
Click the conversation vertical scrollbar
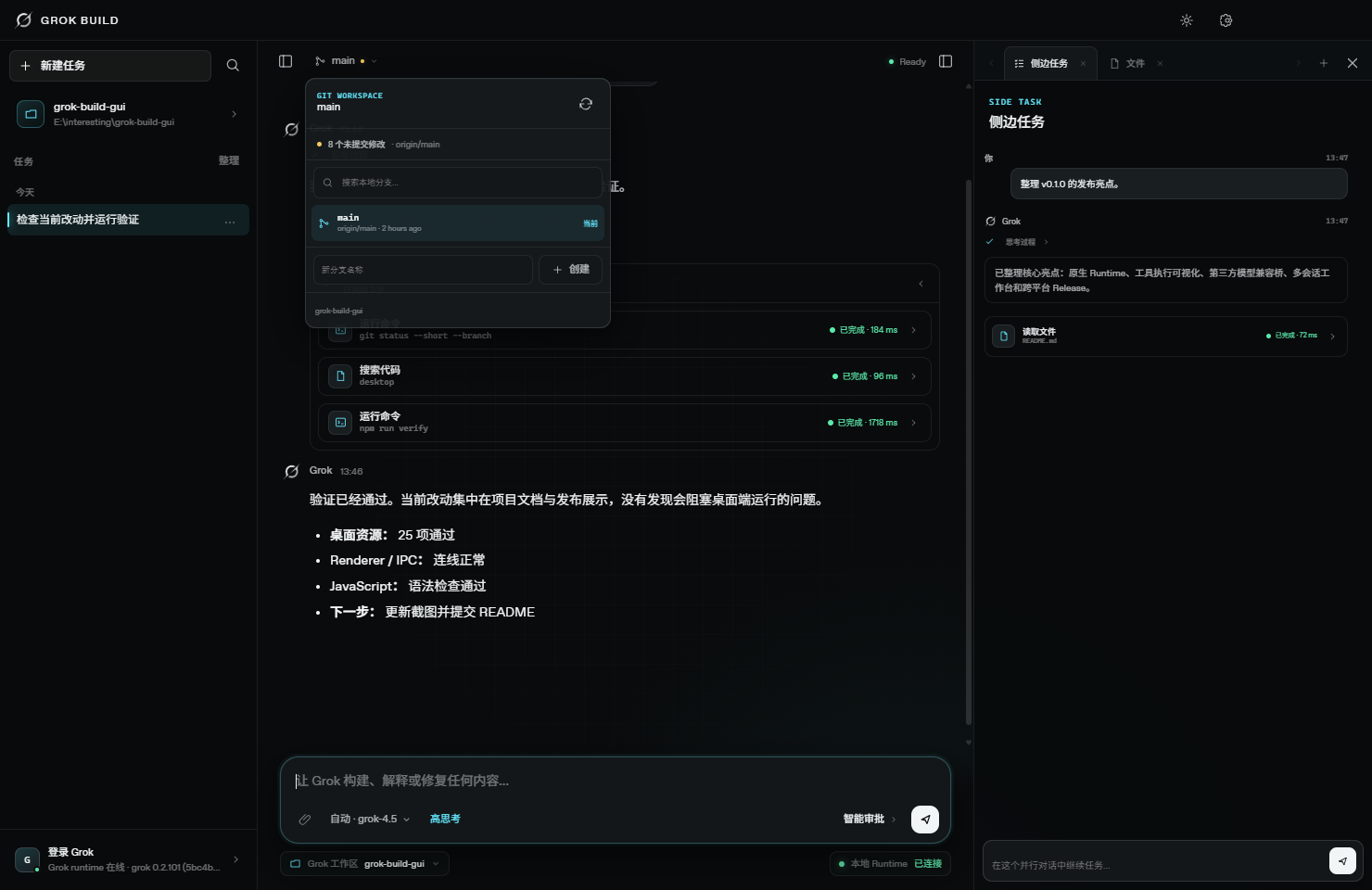tap(969, 452)
